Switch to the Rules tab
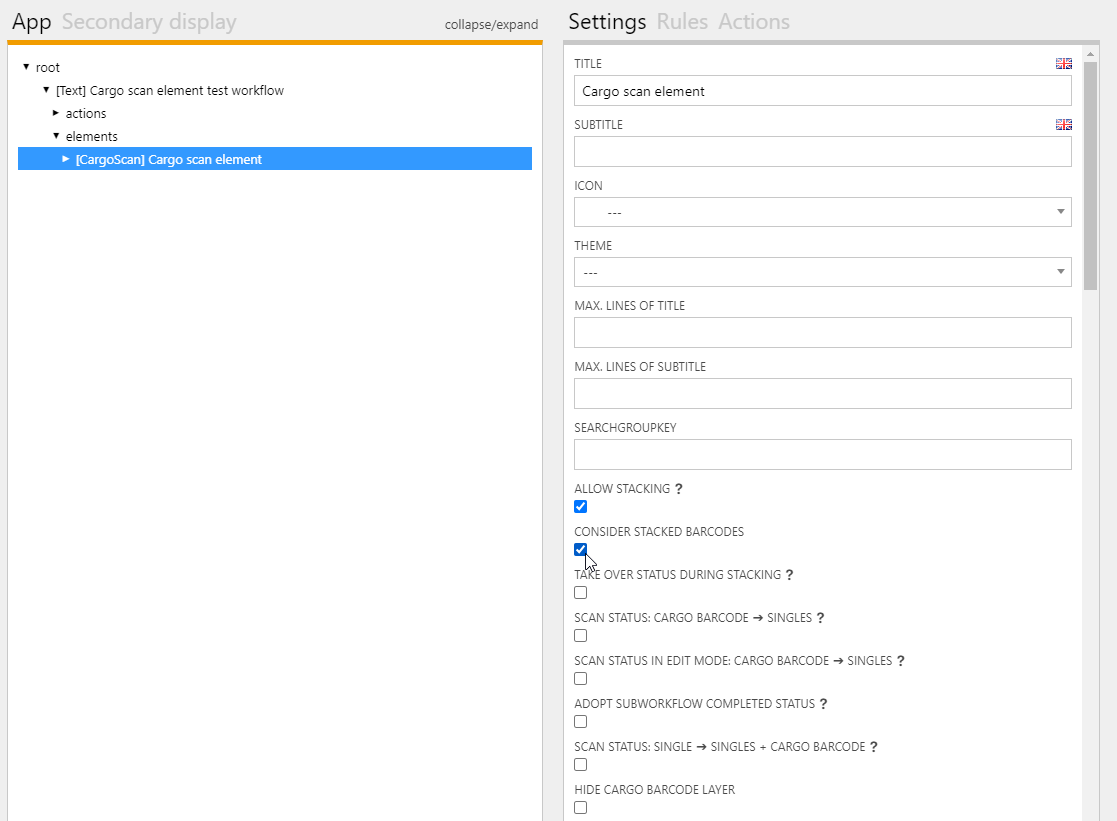Viewport: 1117px width, 821px height. tap(682, 22)
